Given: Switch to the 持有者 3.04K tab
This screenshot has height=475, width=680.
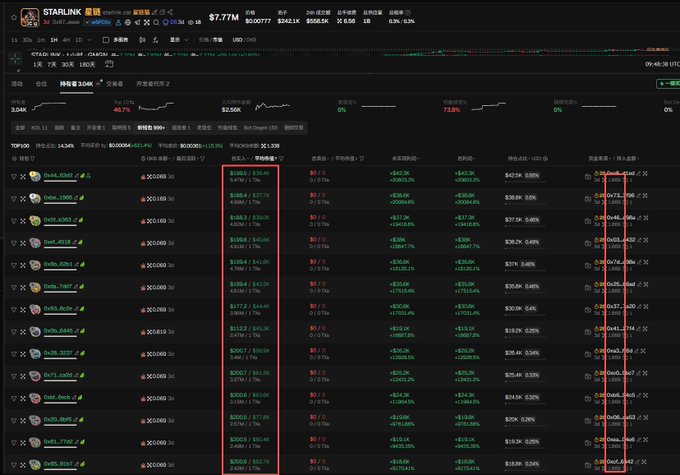Looking at the screenshot, I should point(76,84).
